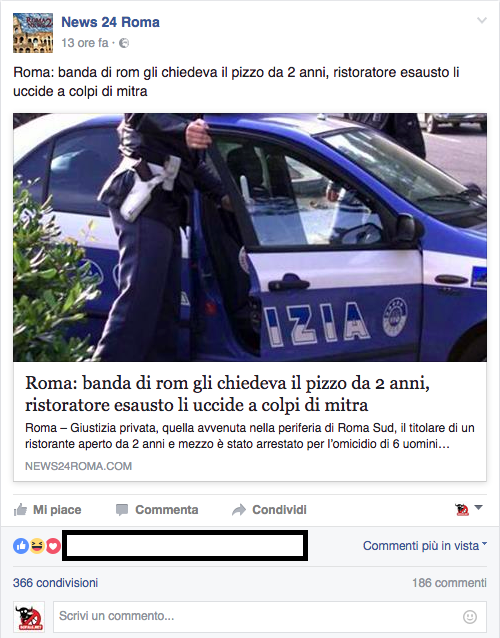The width and height of the screenshot is (500, 638).
Task: Open the comment-as identity selector arrow
Action: click(x=469, y=509)
